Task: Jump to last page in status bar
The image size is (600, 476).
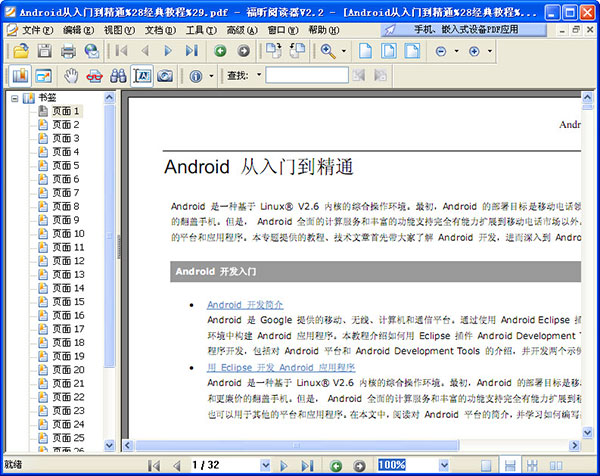Action: (x=305, y=466)
